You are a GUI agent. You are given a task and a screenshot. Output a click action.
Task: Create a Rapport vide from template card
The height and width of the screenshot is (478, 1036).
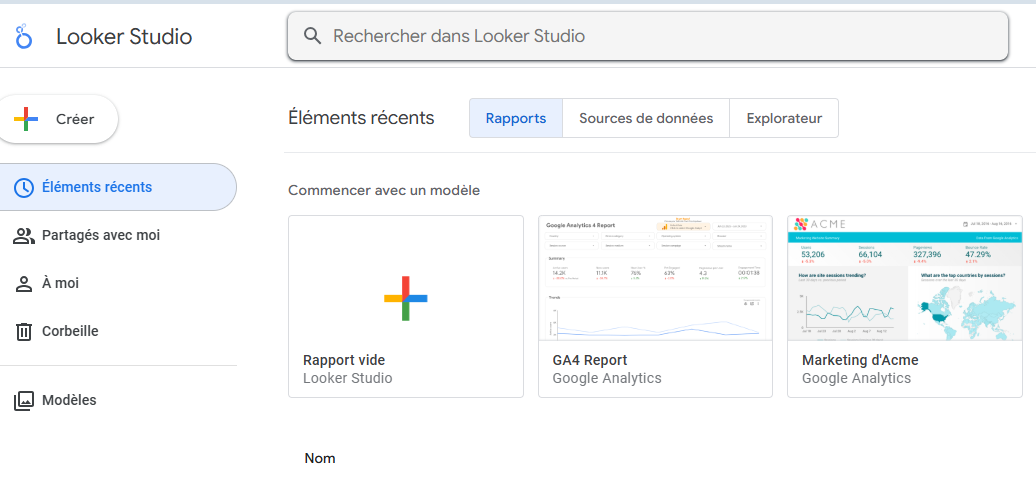point(406,306)
